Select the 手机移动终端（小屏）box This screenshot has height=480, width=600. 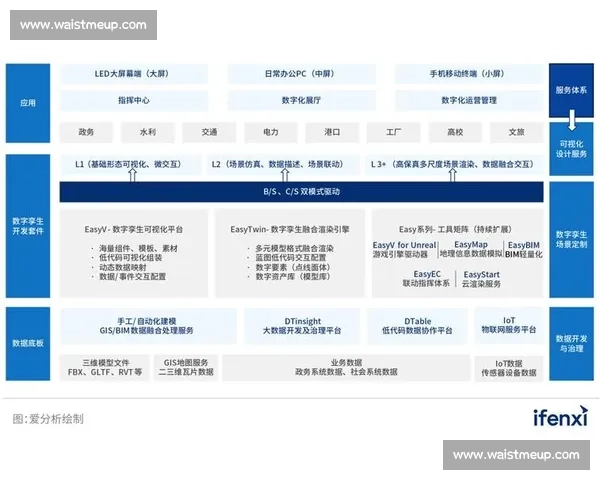pyautogui.click(x=469, y=73)
